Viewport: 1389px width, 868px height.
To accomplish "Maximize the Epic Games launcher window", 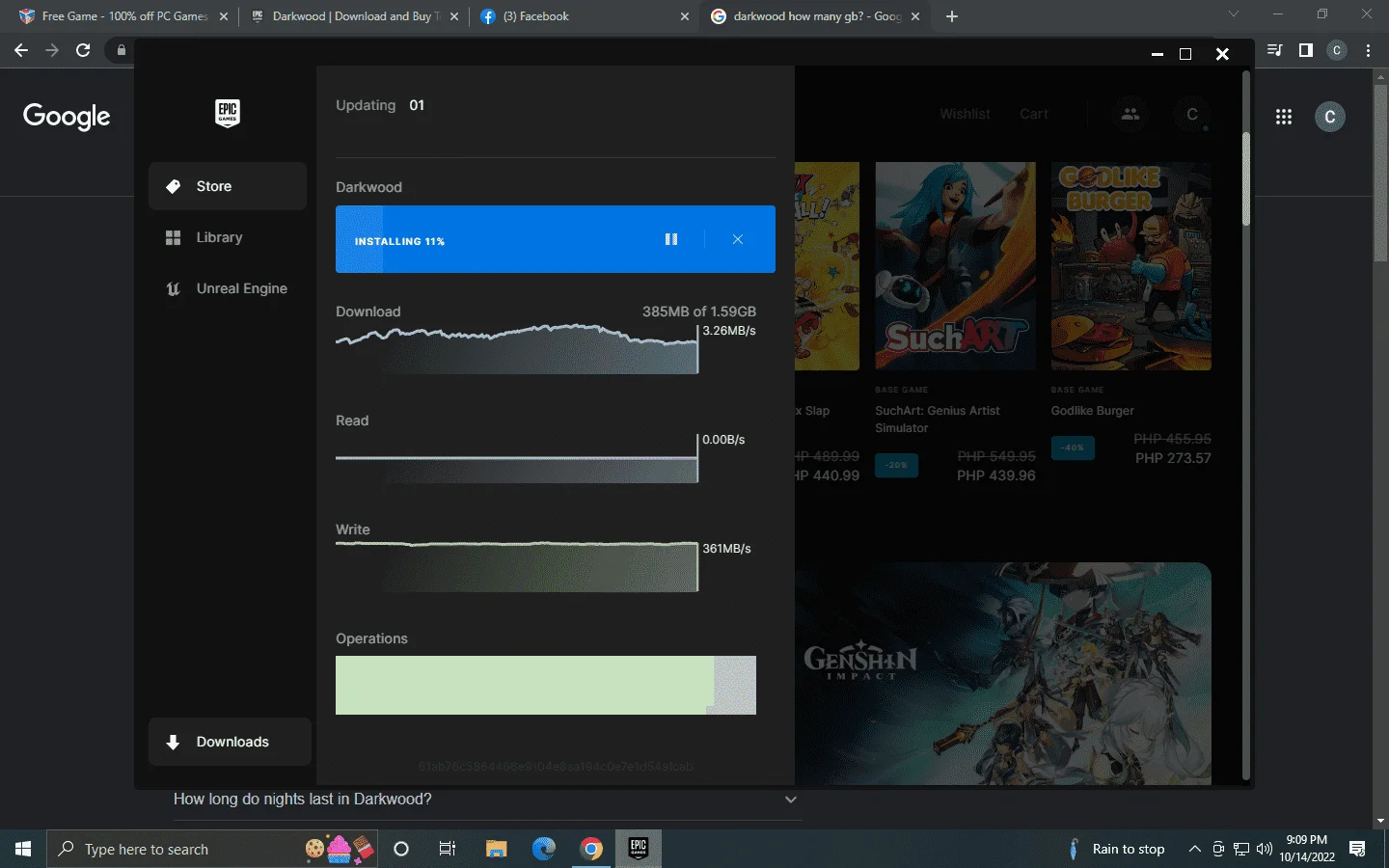I will 1185,54.
